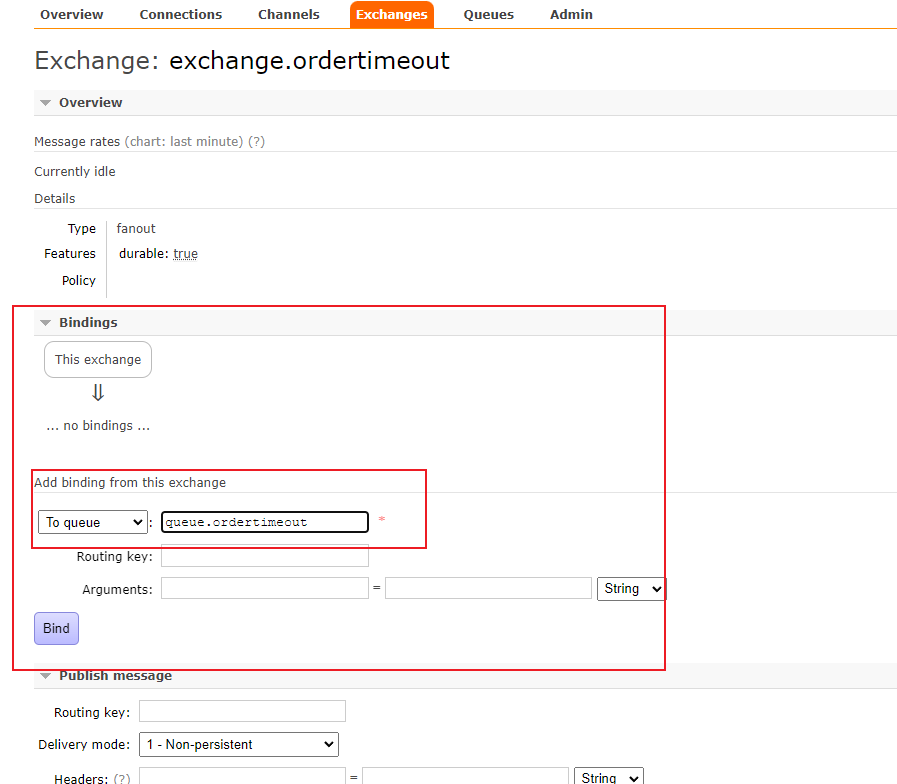This screenshot has height=784, width=897.
Task: Click the Publish message Routing key field
Action: (x=242, y=712)
